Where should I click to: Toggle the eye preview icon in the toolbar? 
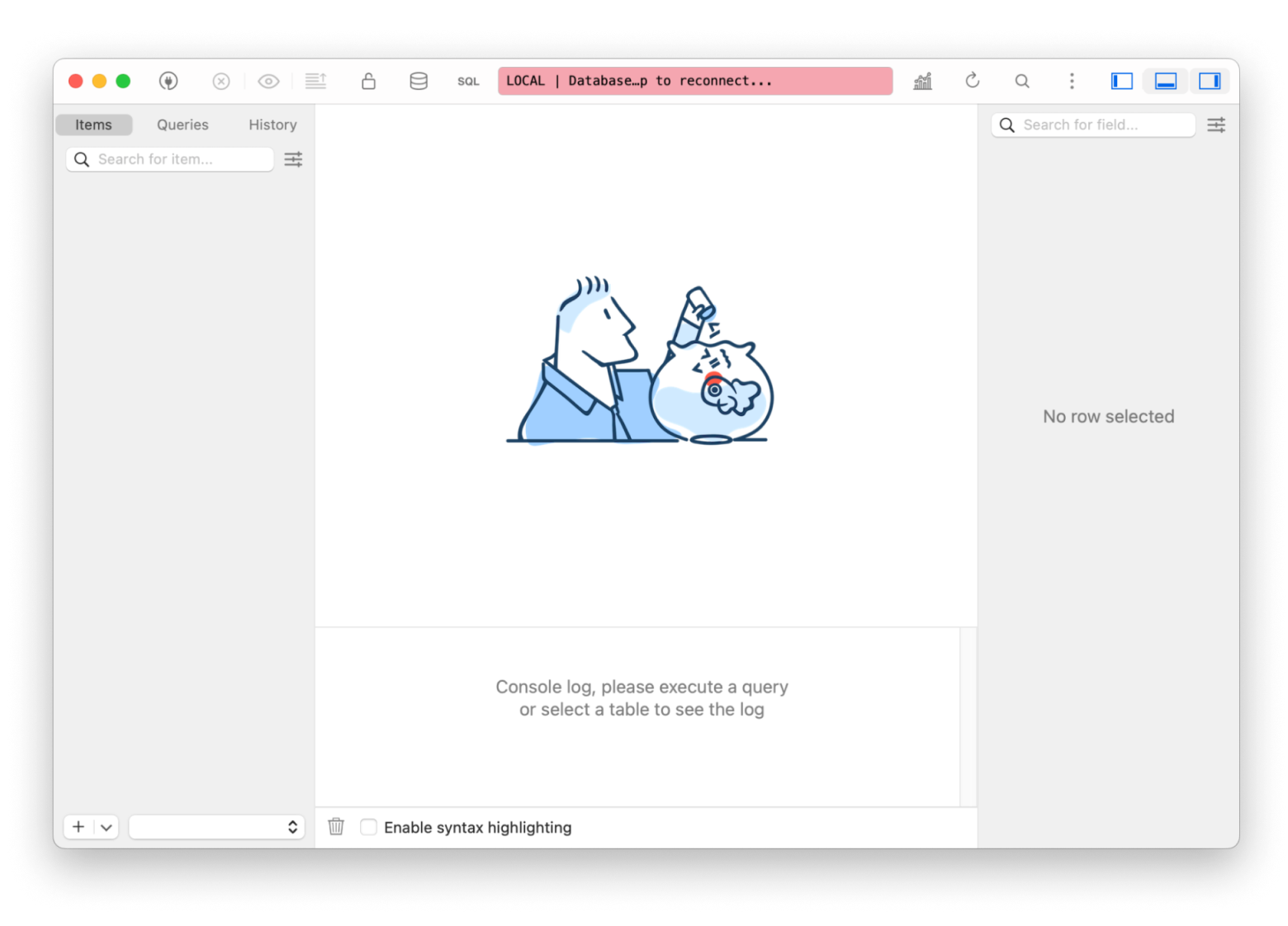(268, 81)
